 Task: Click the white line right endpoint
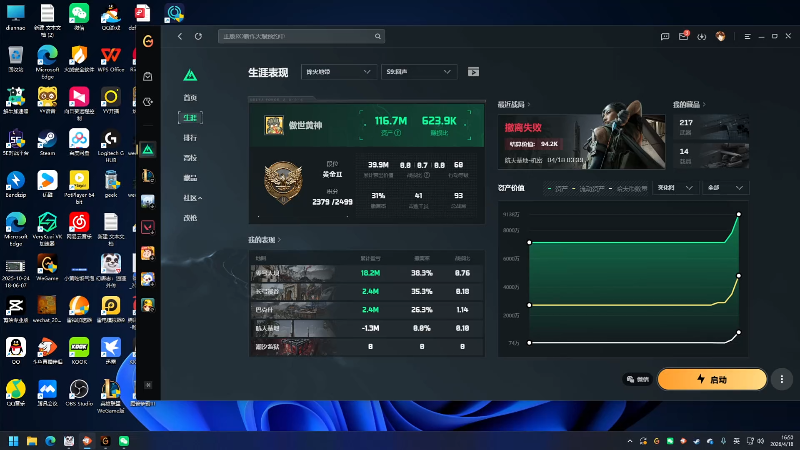pyautogui.click(x=739, y=332)
